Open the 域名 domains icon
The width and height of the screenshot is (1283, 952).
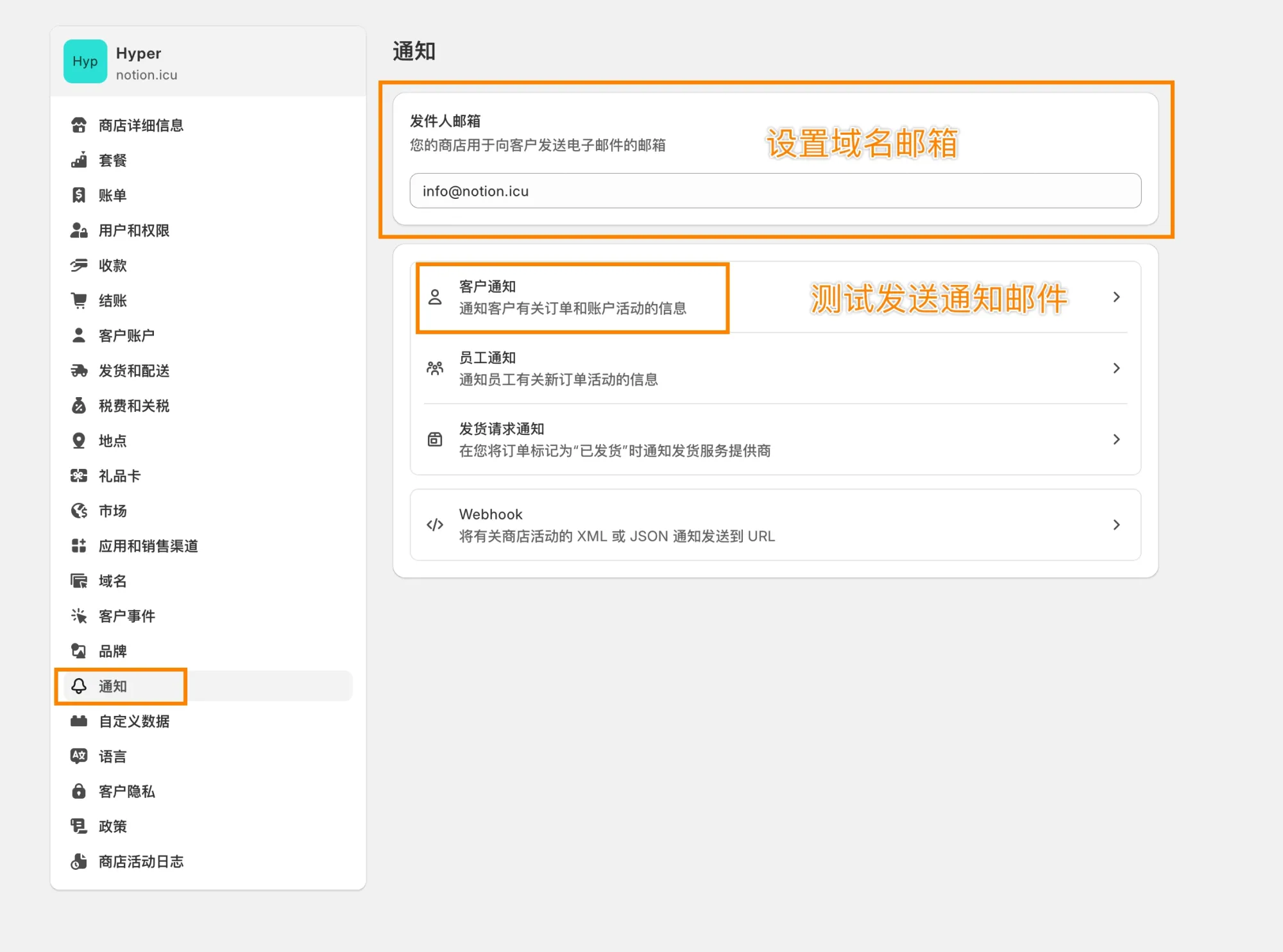tap(79, 581)
